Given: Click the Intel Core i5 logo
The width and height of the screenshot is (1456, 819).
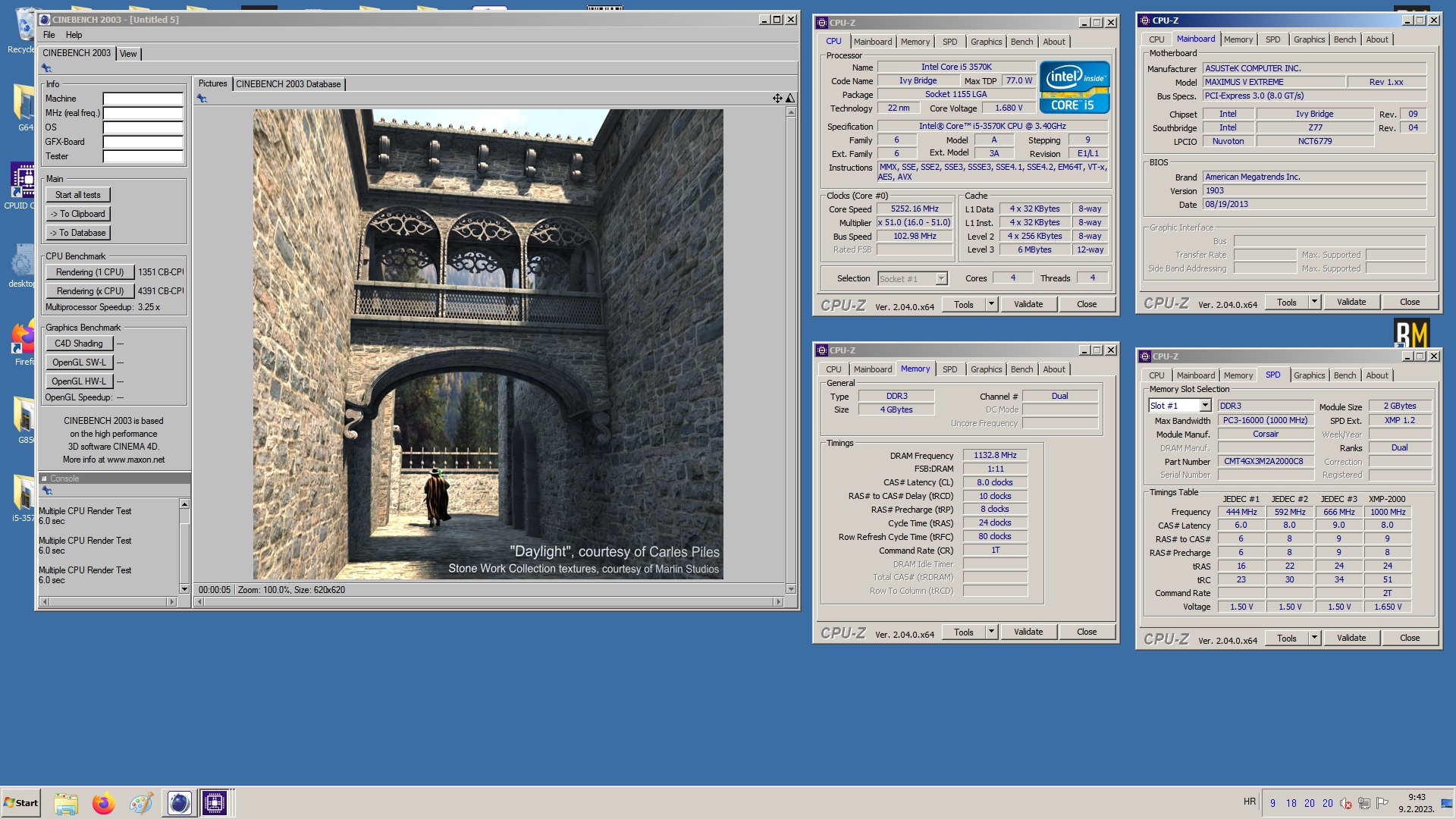Looking at the screenshot, I should [x=1074, y=87].
